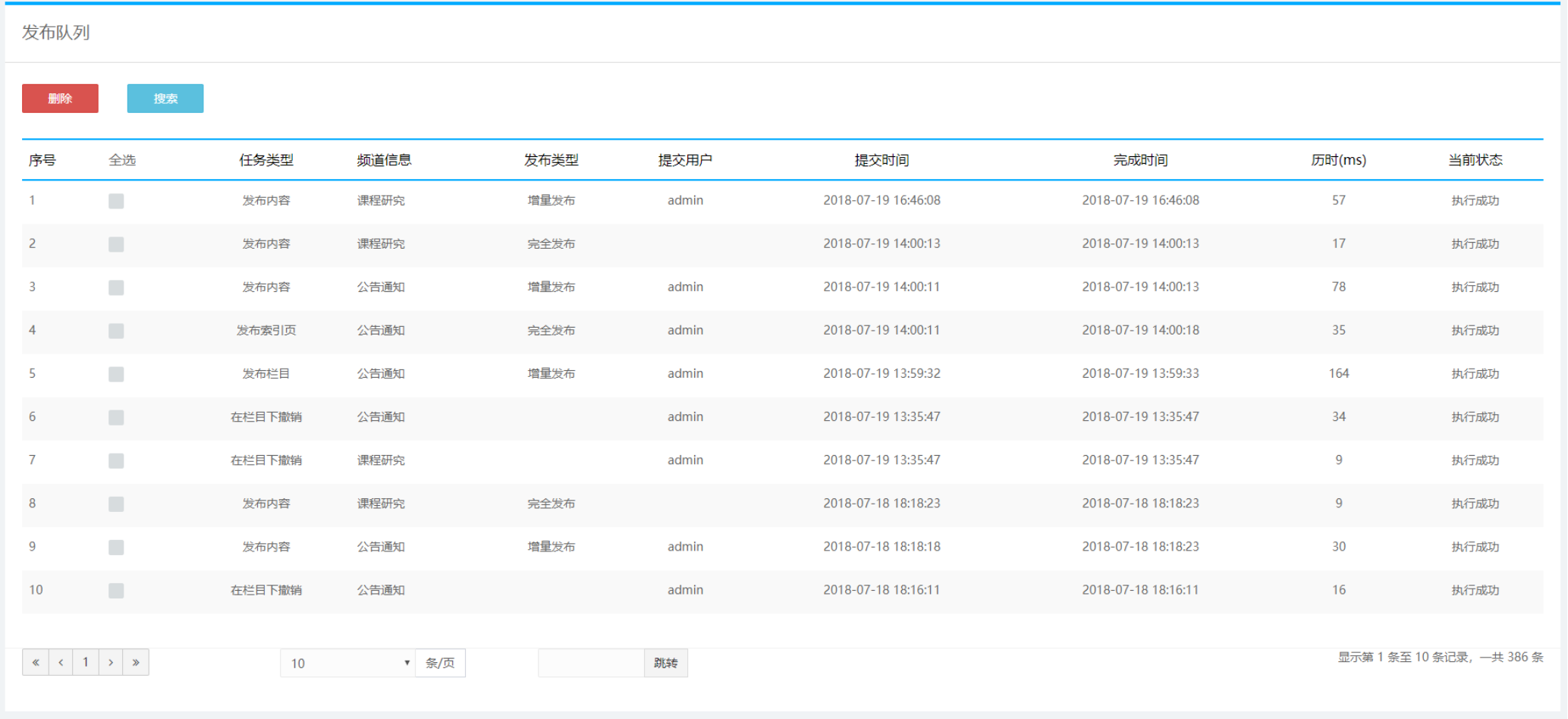Click the blue 搜索 search button
The width and height of the screenshot is (1568, 719).
point(165,99)
